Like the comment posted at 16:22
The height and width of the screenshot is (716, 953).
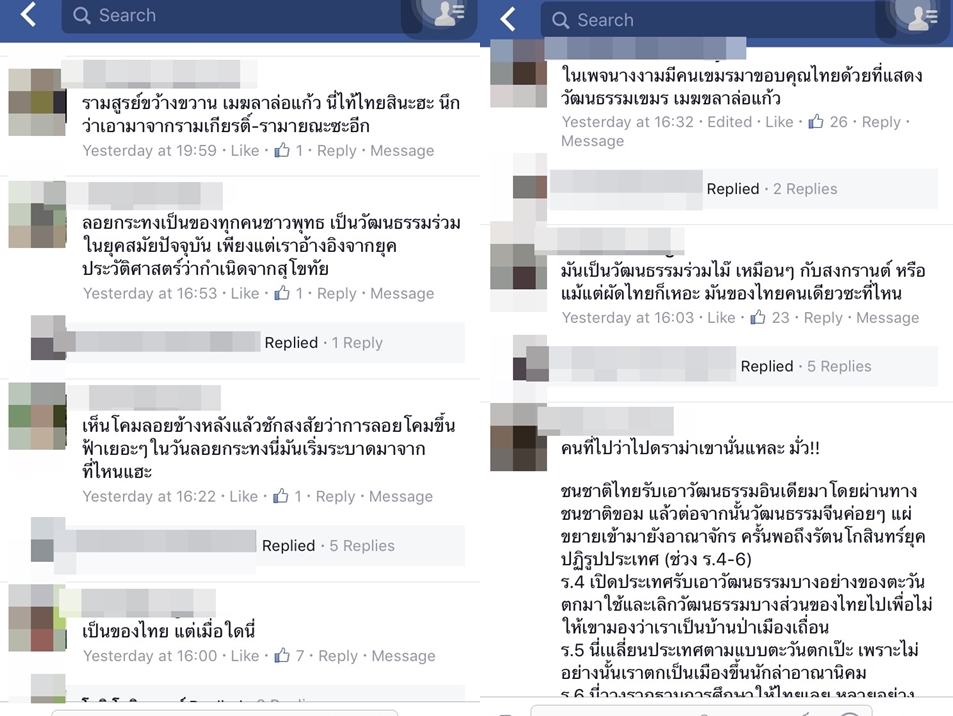tap(244, 497)
